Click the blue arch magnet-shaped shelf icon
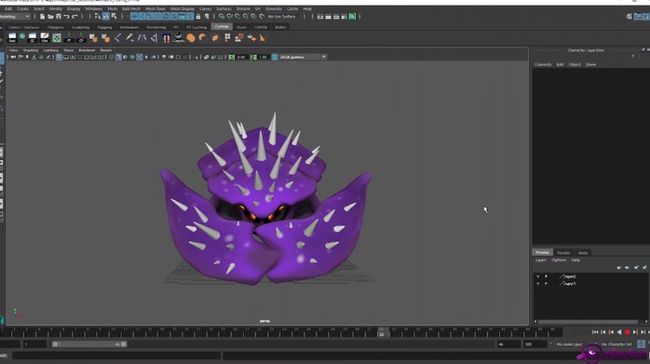Viewport: 650px width, 364px height. coord(166,38)
